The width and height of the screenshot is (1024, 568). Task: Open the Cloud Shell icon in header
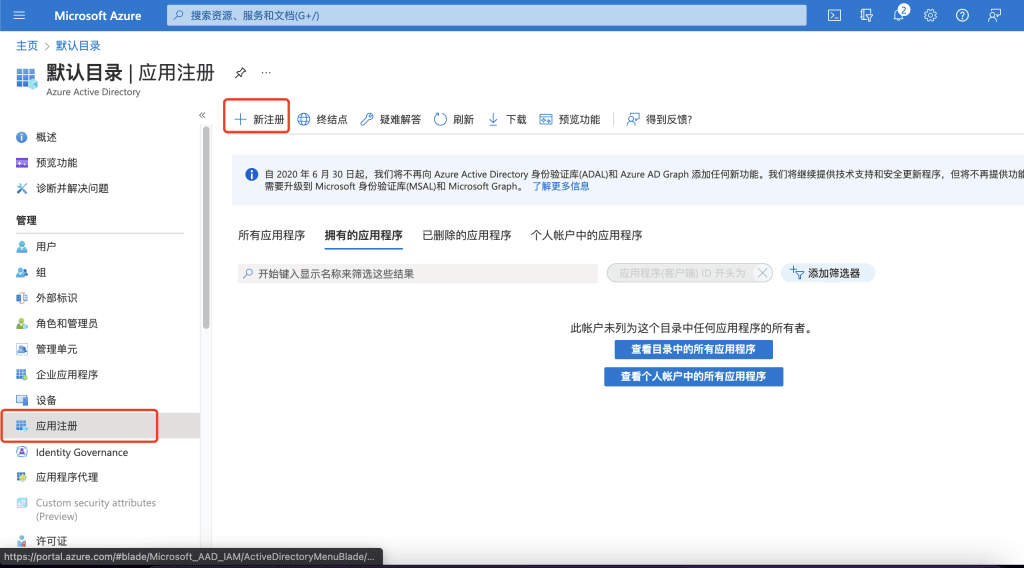pos(834,15)
